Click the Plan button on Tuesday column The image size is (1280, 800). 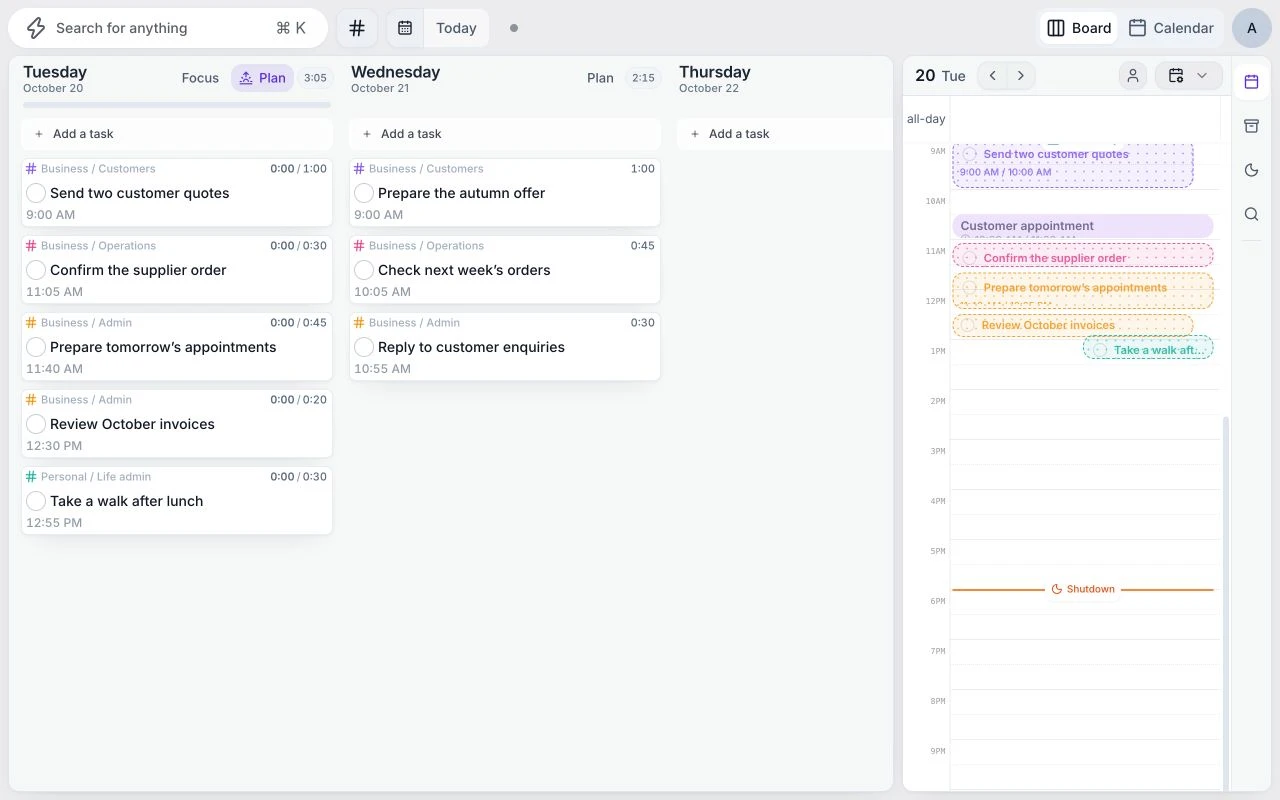(x=262, y=78)
